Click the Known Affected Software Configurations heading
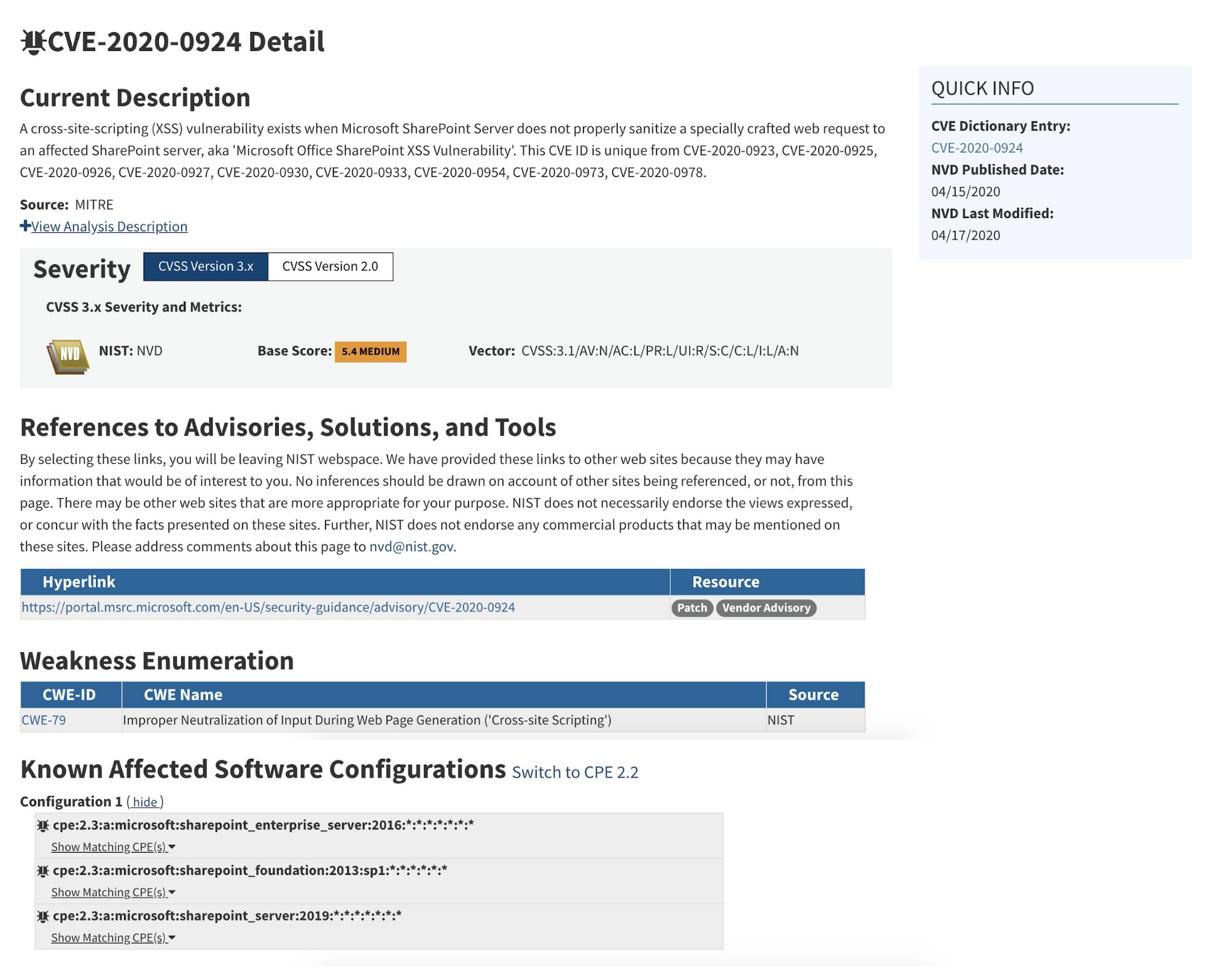Viewport: 1232px width, 967px height. point(263,770)
